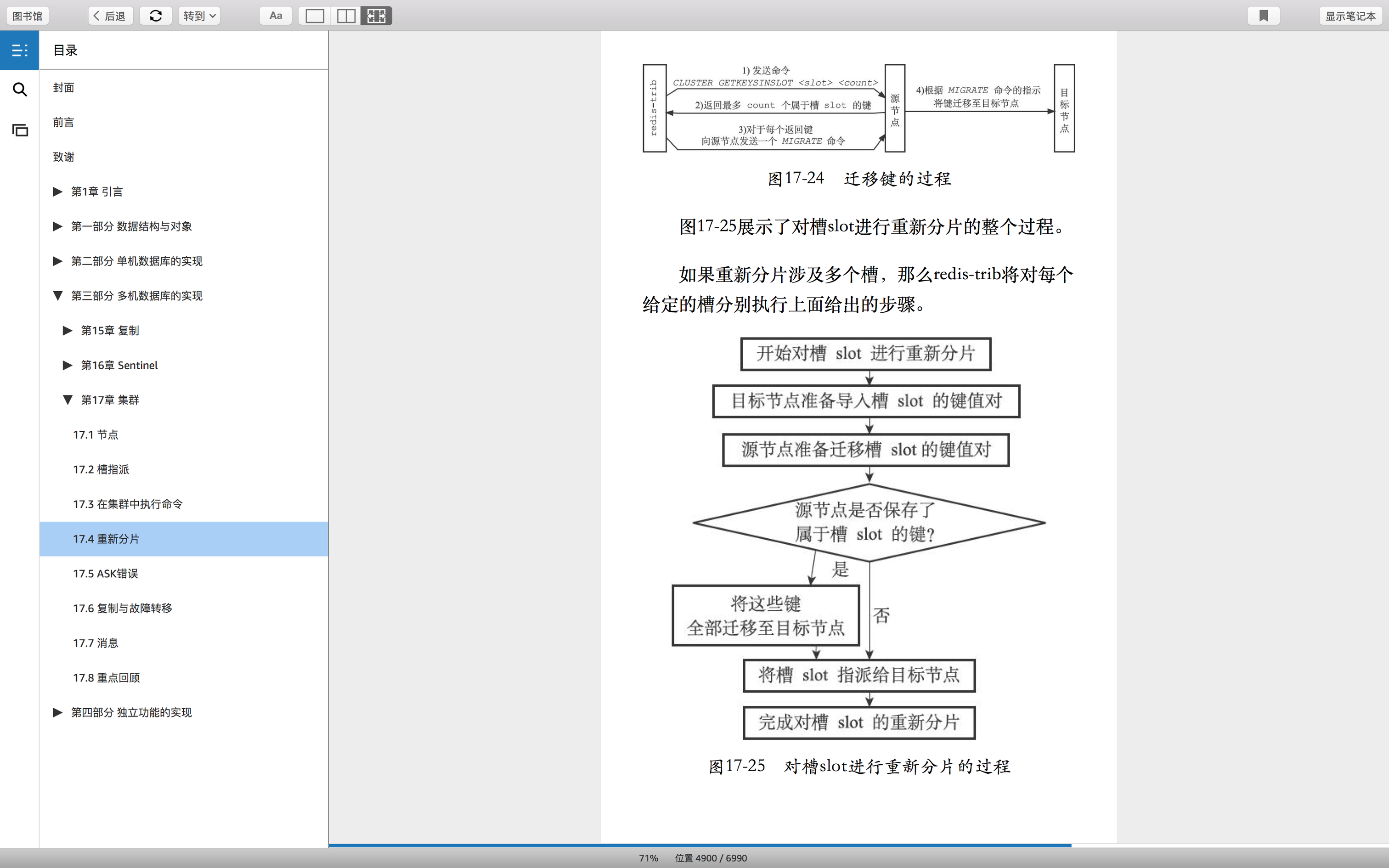Click the sync refresh icon
Image resolution: width=1389 pixels, height=868 pixels.
tap(156, 16)
